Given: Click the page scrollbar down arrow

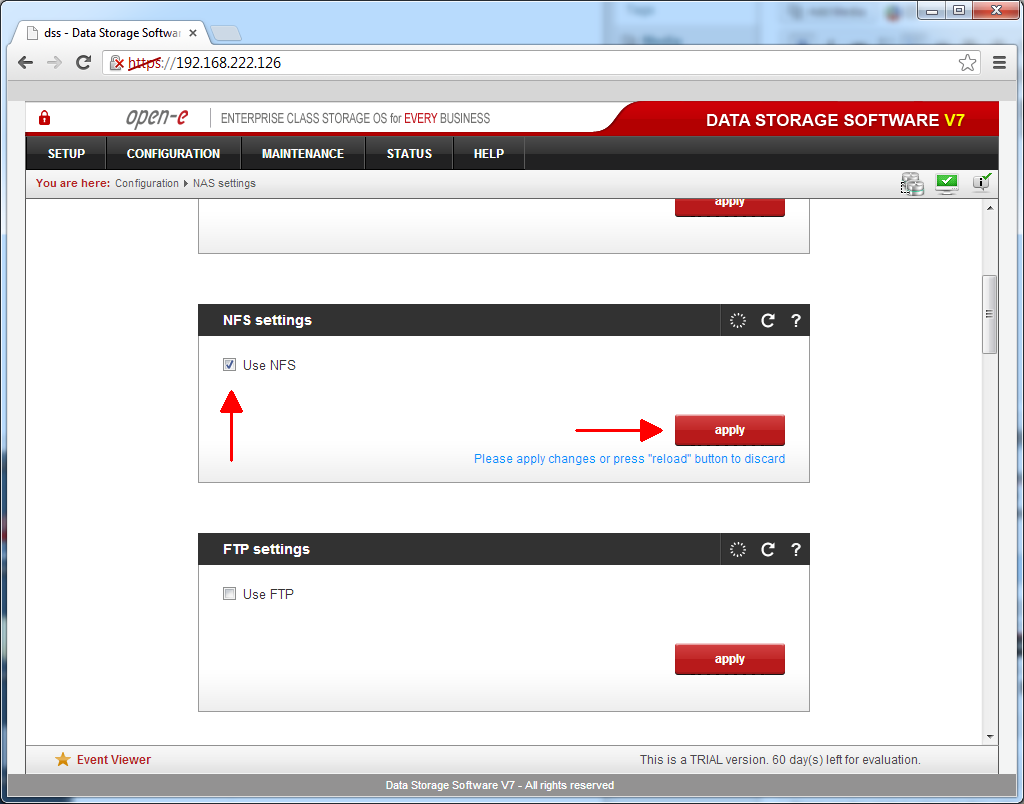Looking at the screenshot, I should click(990, 737).
